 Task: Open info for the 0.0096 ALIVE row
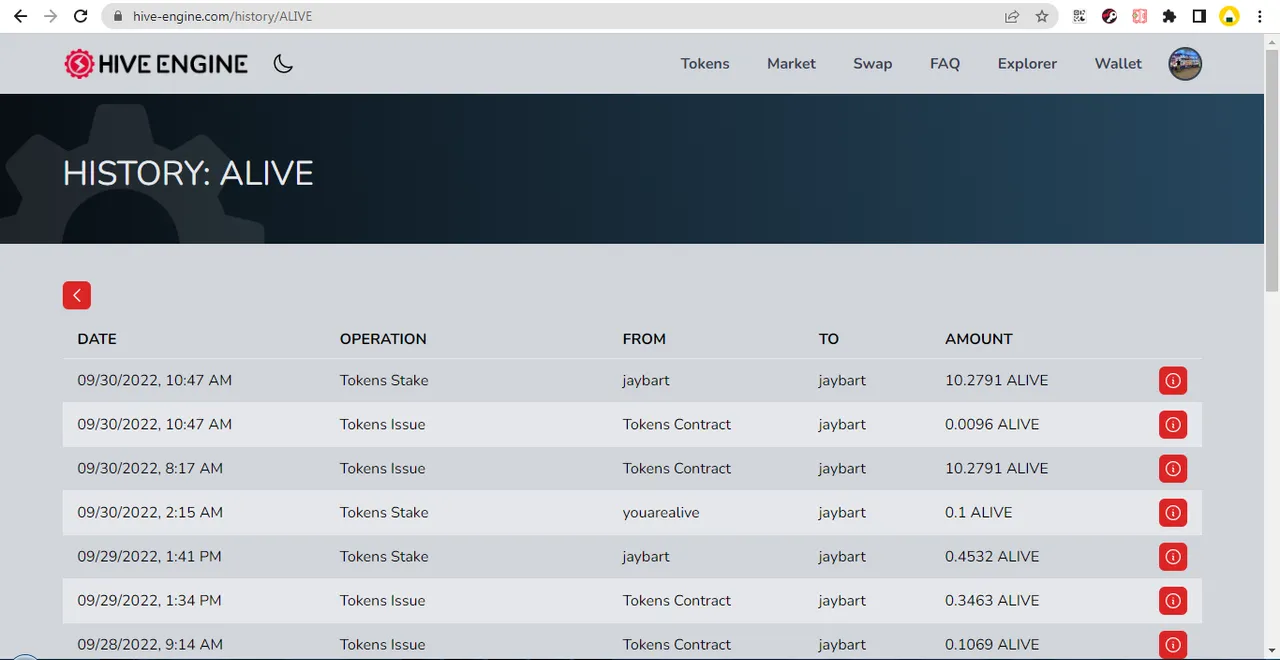coord(1173,425)
